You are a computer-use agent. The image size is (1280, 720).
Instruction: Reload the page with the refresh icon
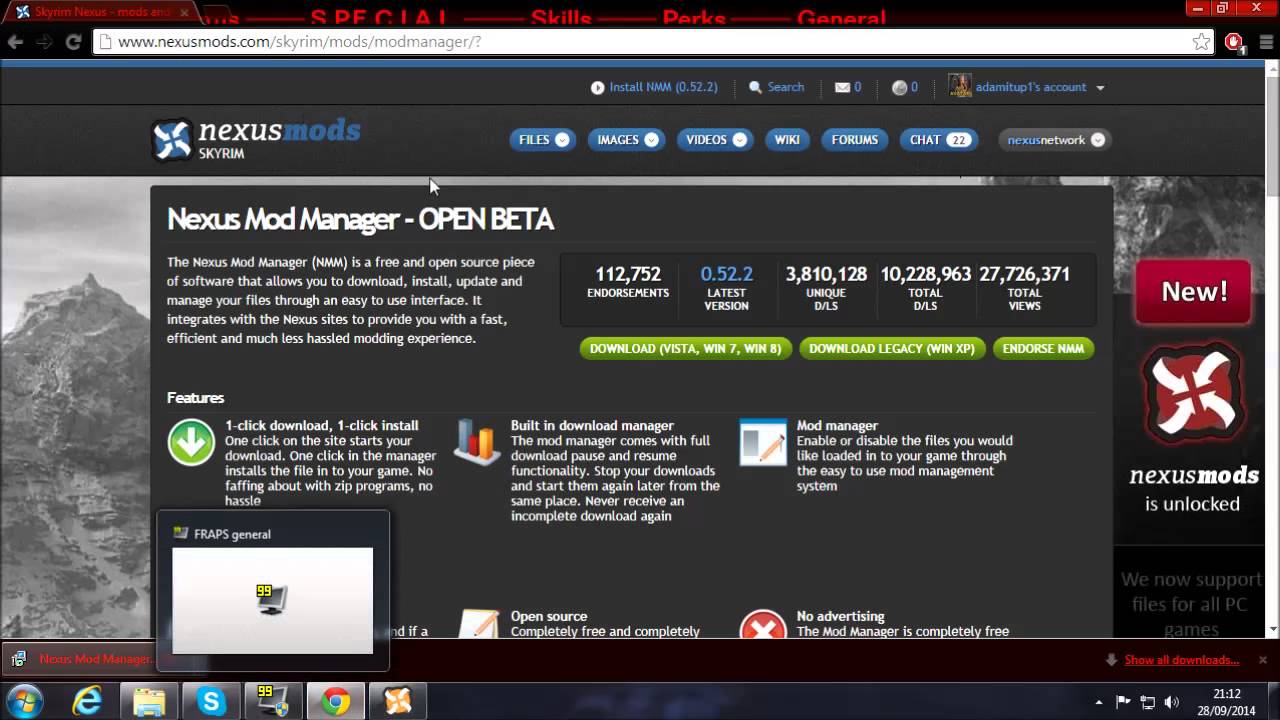pyautogui.click(x=73, y=42)
